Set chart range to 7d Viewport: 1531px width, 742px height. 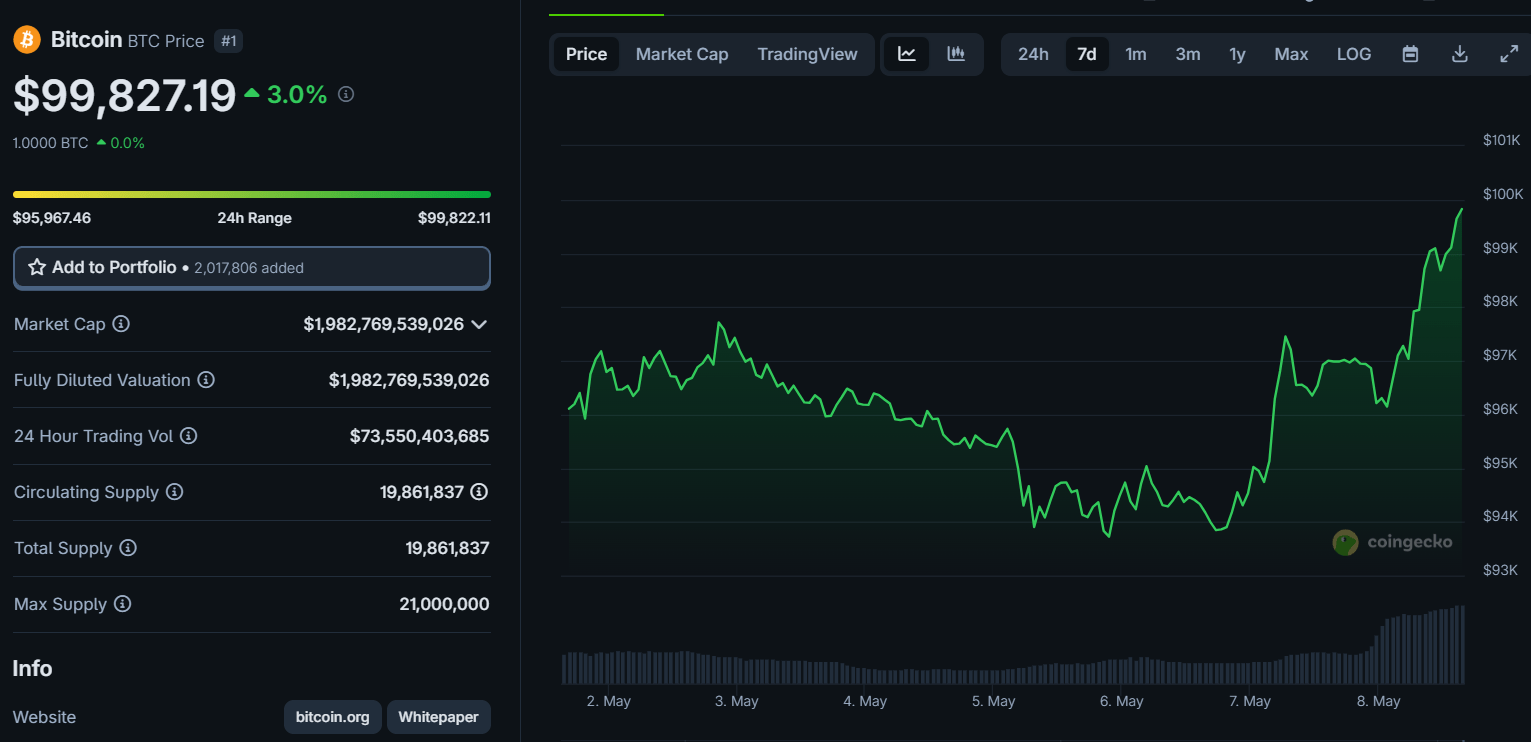(x=1087, y=54)
